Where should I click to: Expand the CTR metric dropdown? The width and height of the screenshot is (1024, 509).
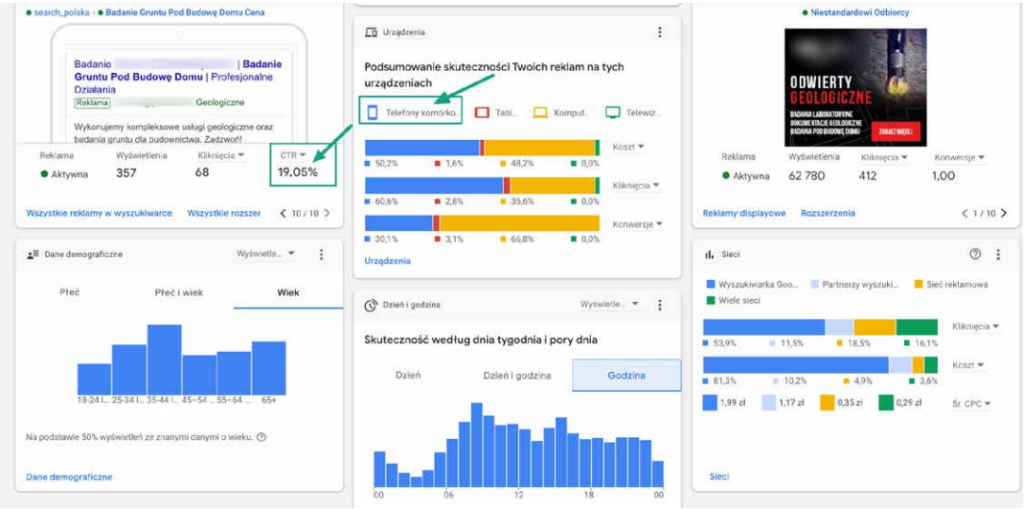[x=295, y=156]
